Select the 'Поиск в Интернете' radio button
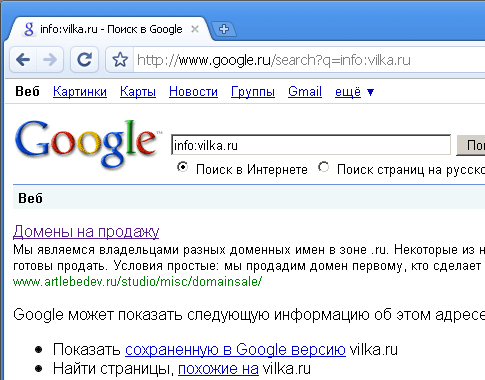Viewport: 485px width, 380px height. [x=182, y=167]
